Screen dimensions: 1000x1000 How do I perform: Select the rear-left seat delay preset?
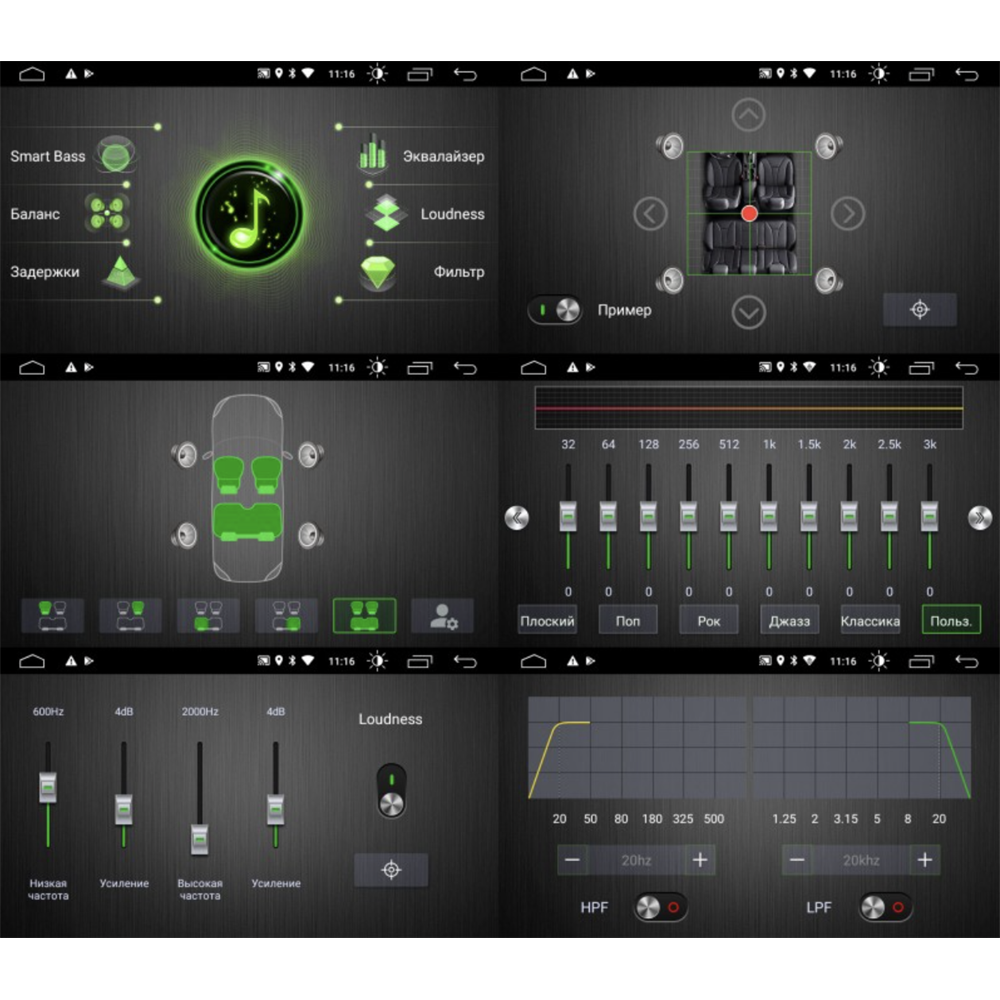[x=209, y=615]
